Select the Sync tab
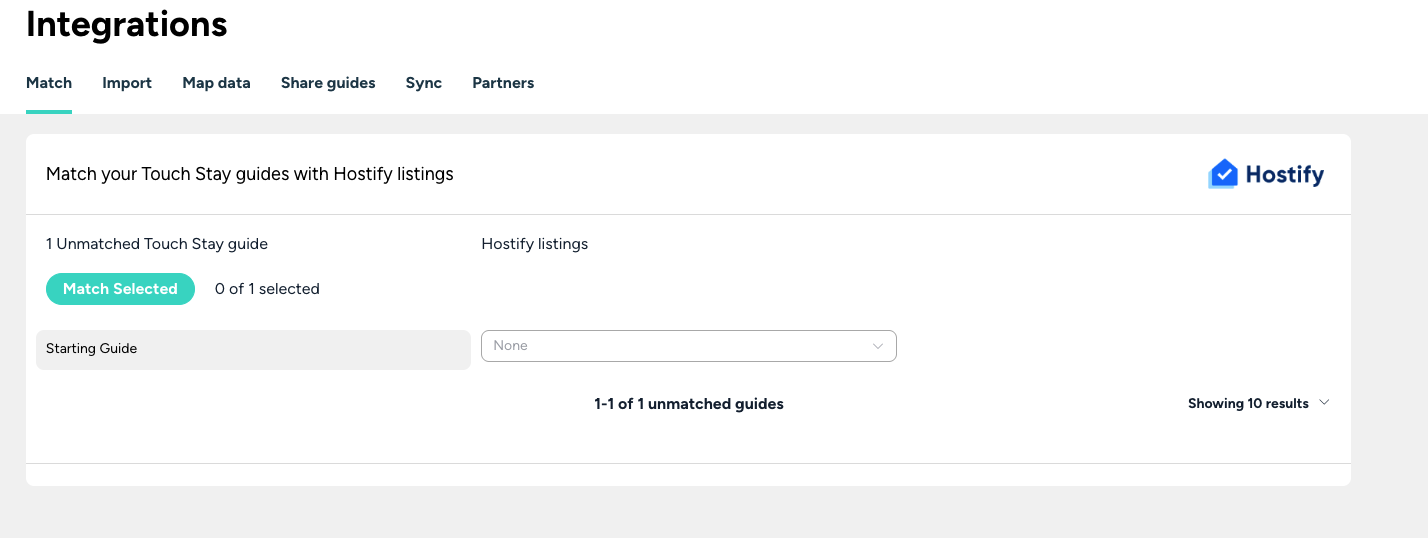Screen dimensions: 1428x538 pos(424,83)
